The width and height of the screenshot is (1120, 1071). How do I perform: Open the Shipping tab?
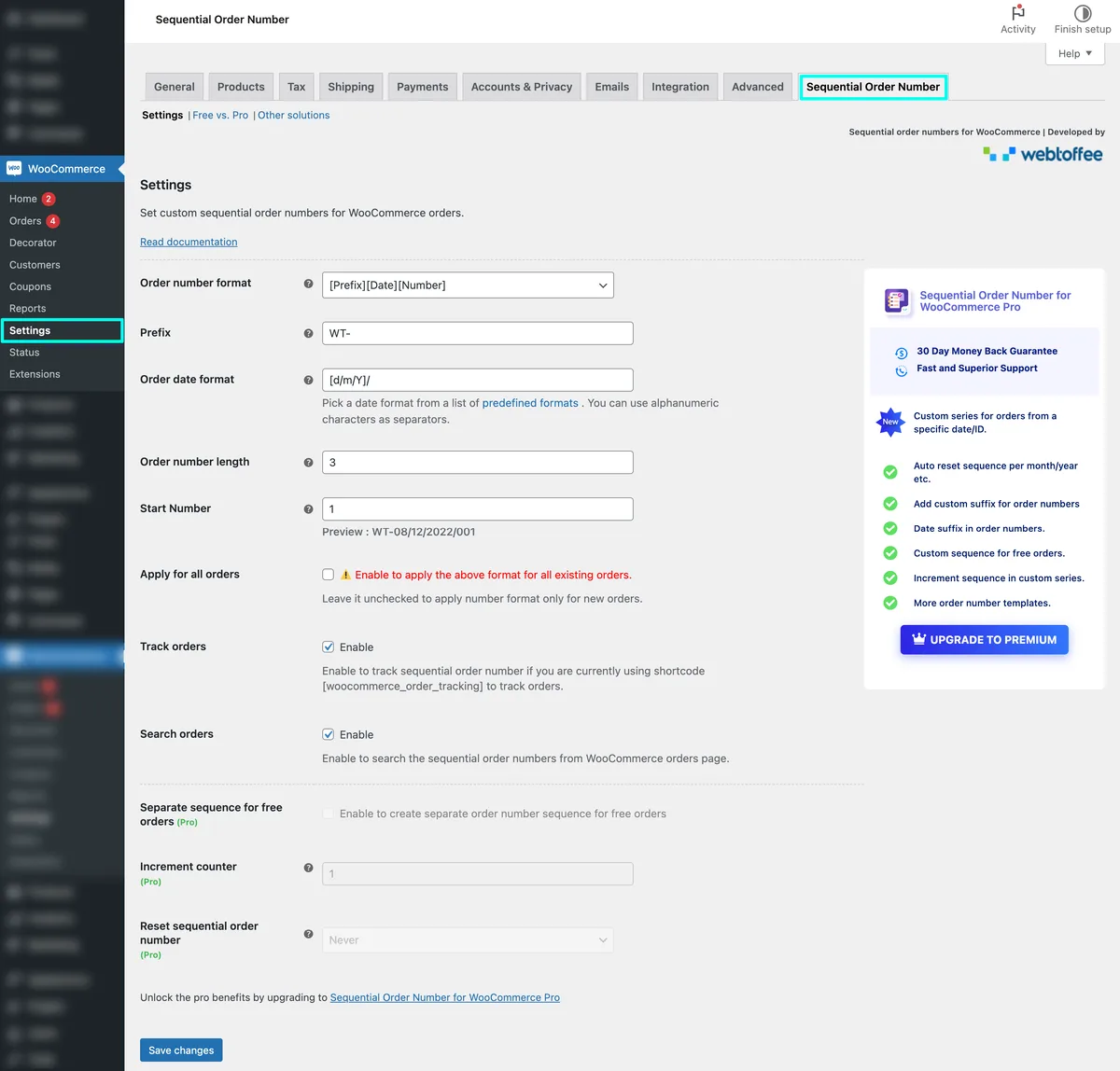tap(351, 87)
